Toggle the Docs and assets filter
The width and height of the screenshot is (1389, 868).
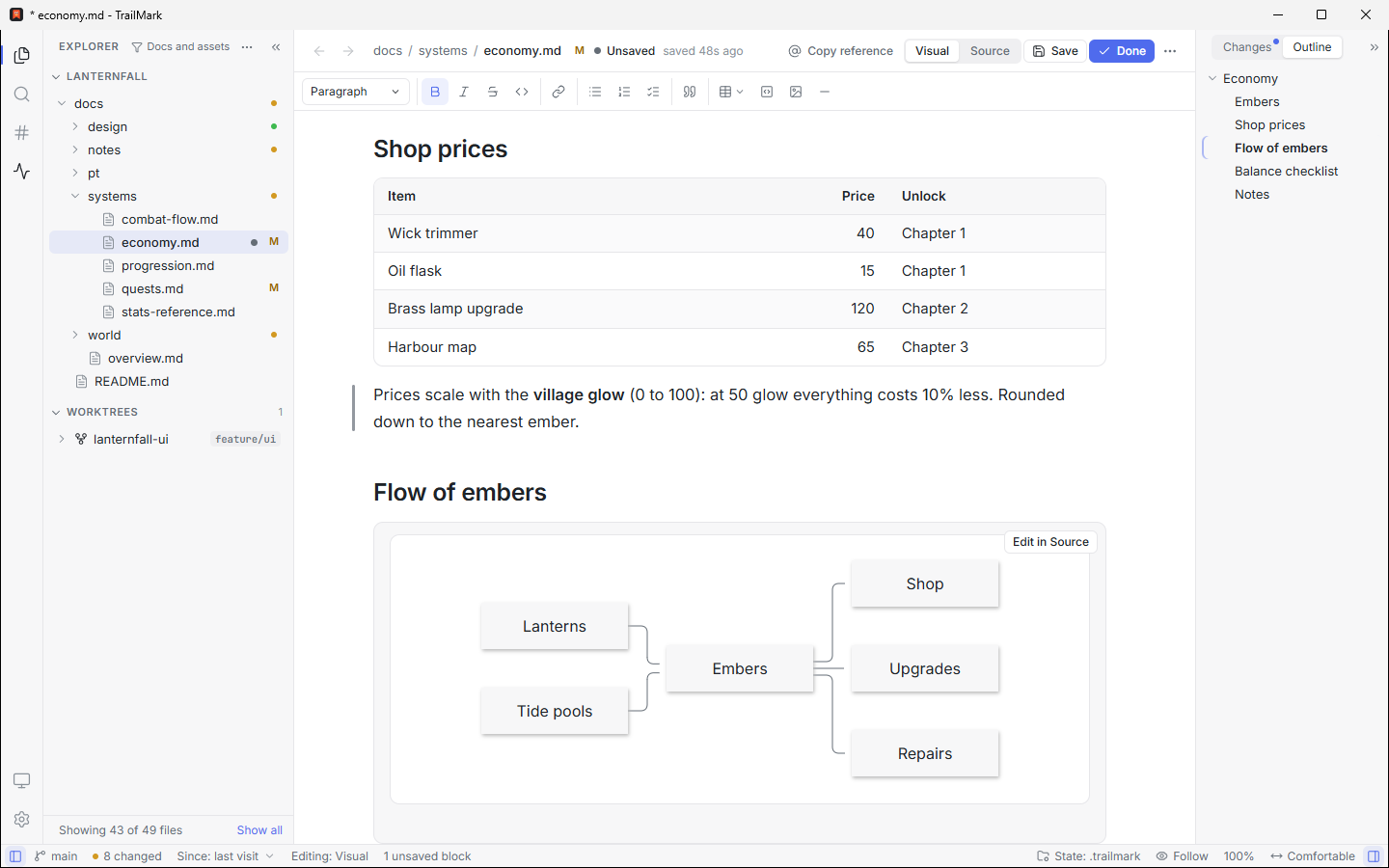[180, 46]
